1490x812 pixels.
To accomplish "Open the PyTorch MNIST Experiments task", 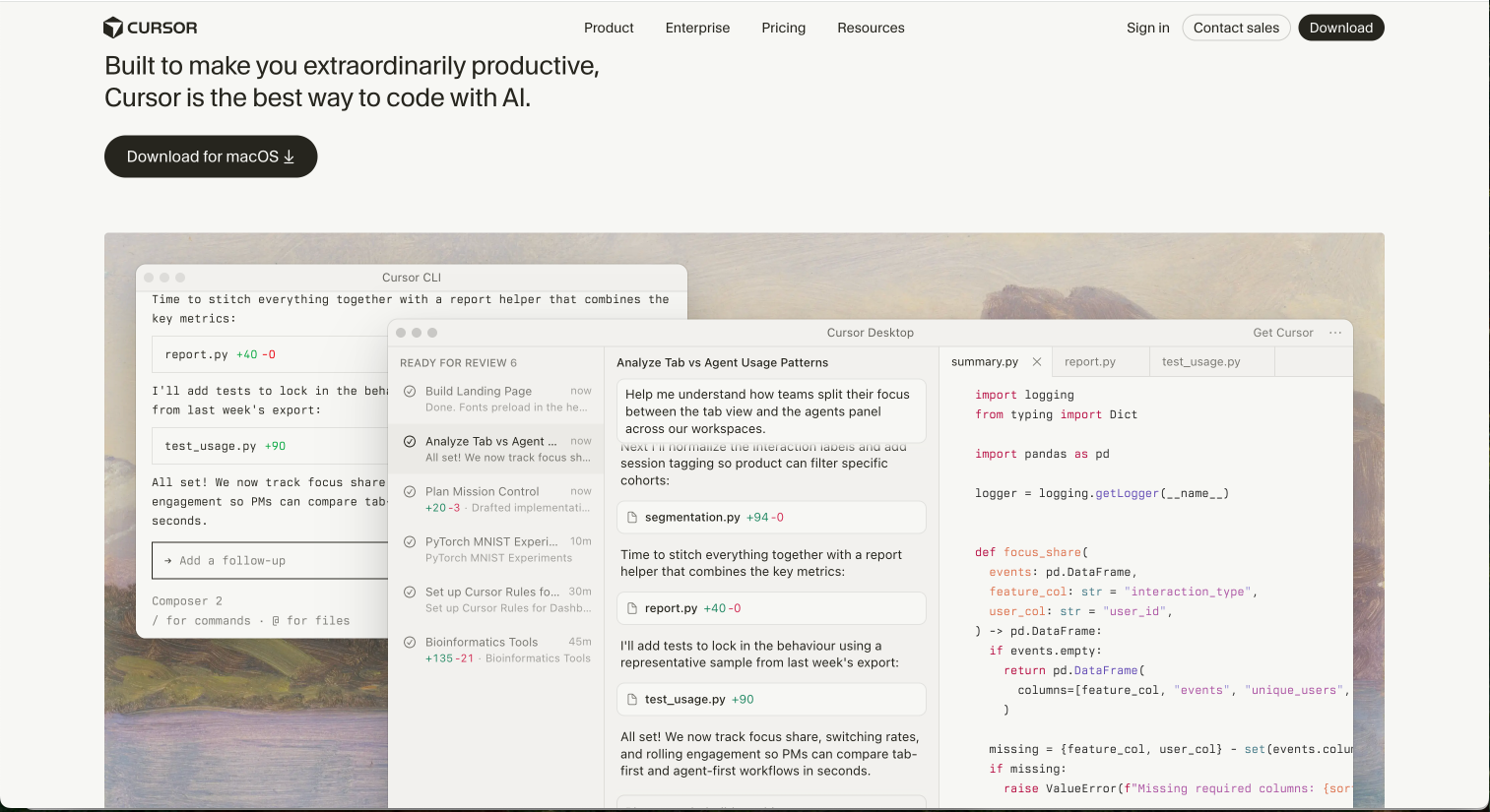I will pyautogui.click(x=496, y=549).
